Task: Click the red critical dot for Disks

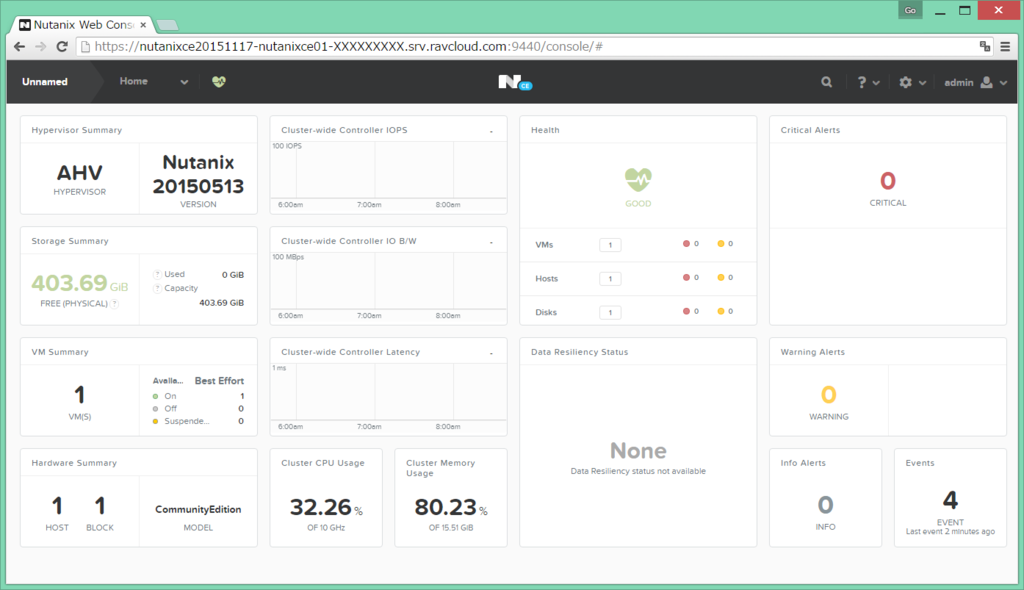Action: tap(686, 312)
